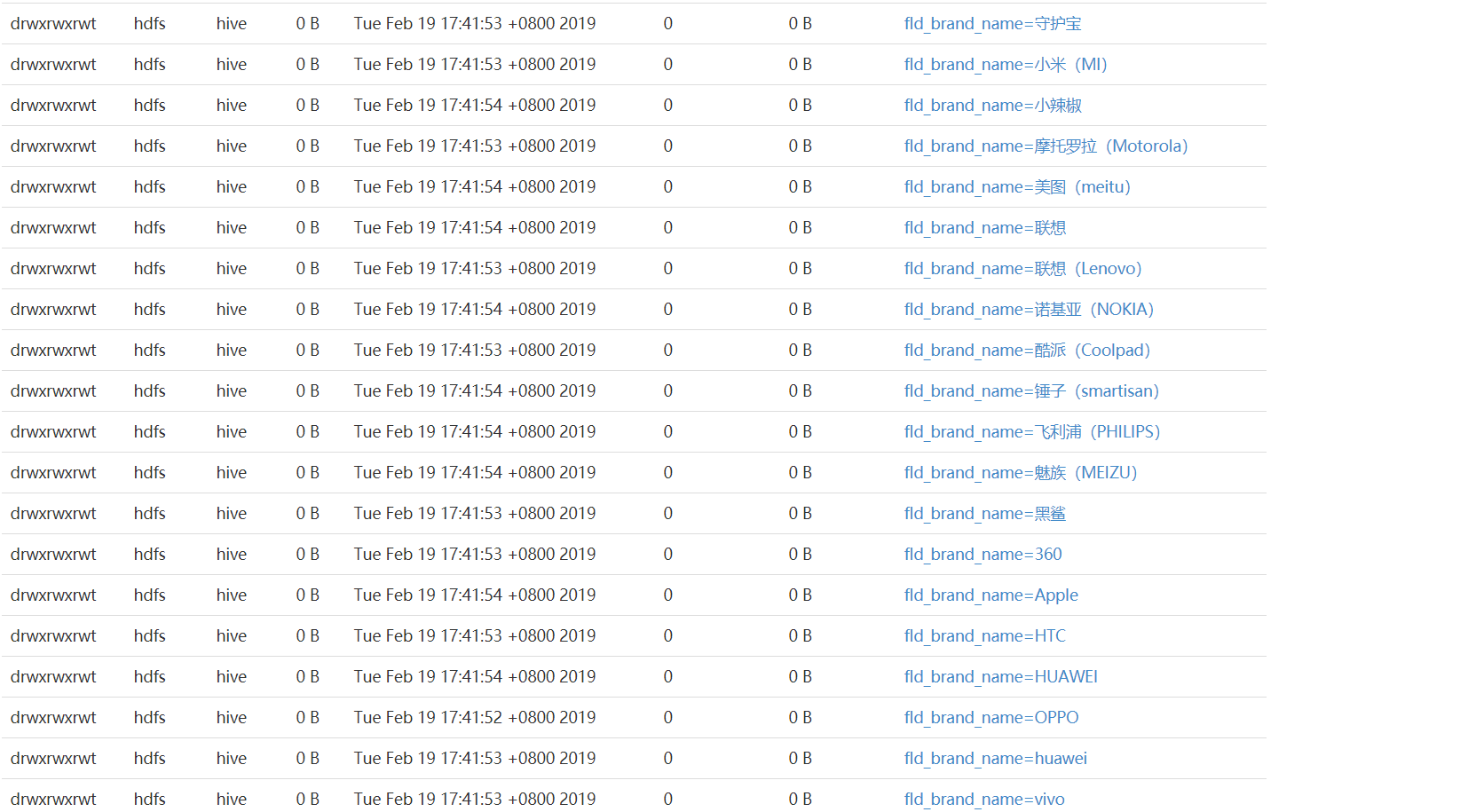Select group hive in the MEIZU row
1476x812 pixels.
point(232,473)
